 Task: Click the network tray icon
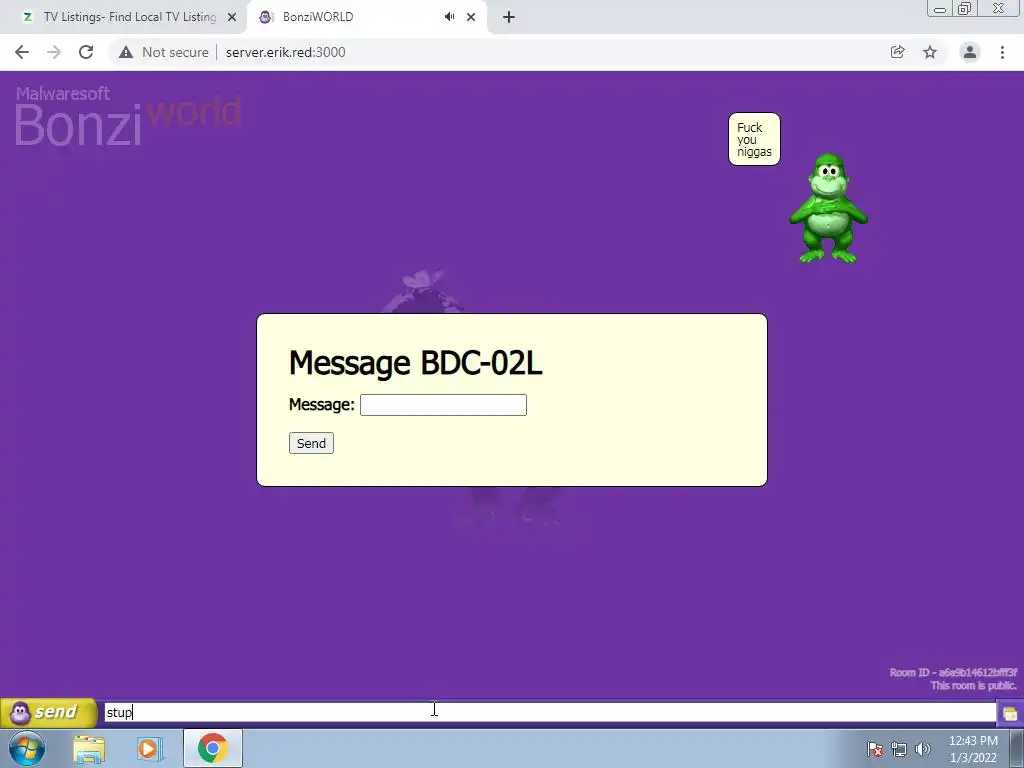tap(899, 749)
